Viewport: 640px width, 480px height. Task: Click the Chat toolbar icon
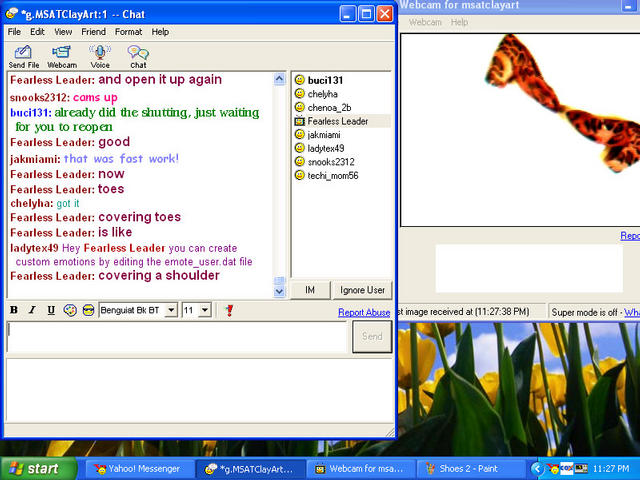tap(138, 57)
